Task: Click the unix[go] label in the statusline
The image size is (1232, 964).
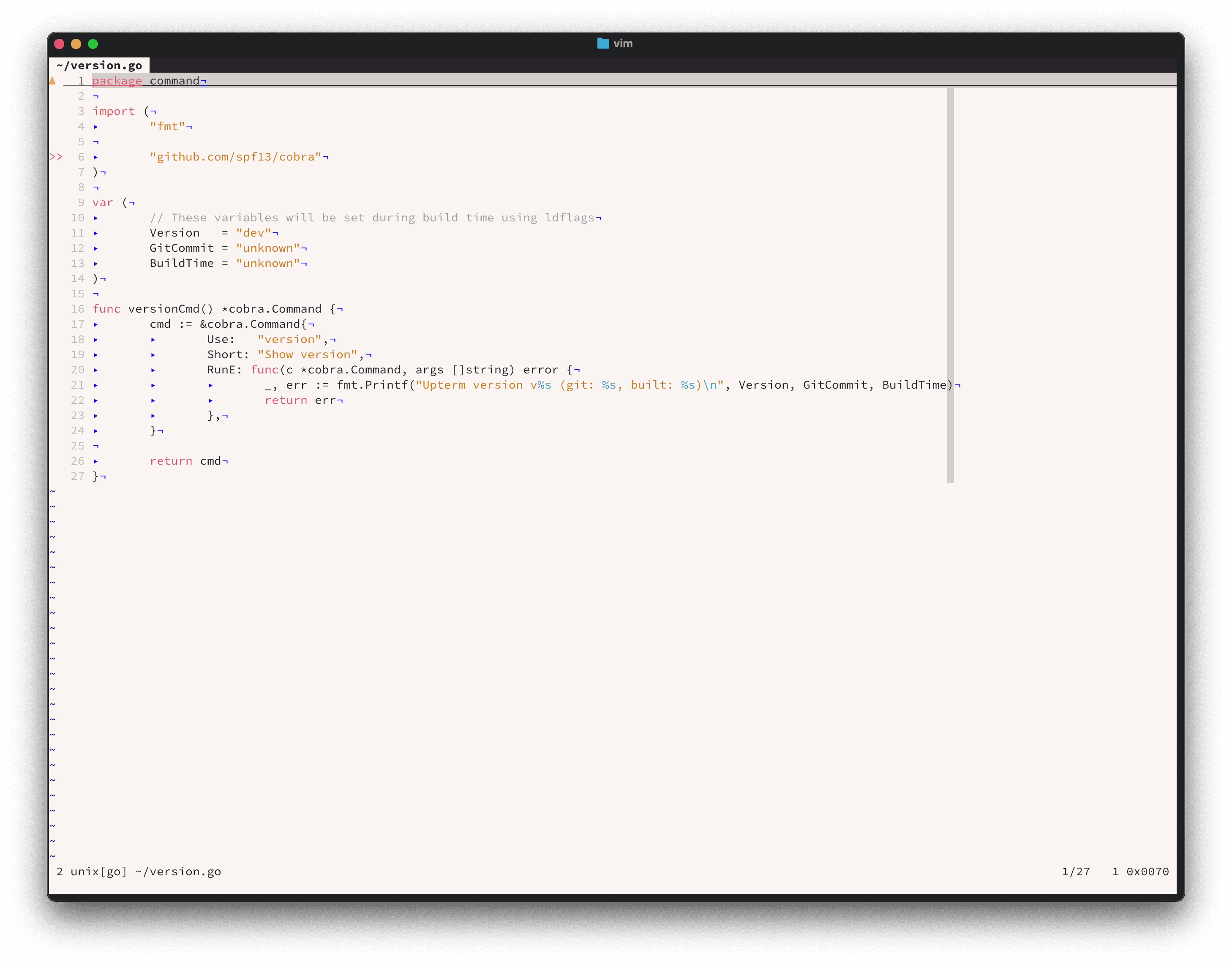Action: [99, 871]
